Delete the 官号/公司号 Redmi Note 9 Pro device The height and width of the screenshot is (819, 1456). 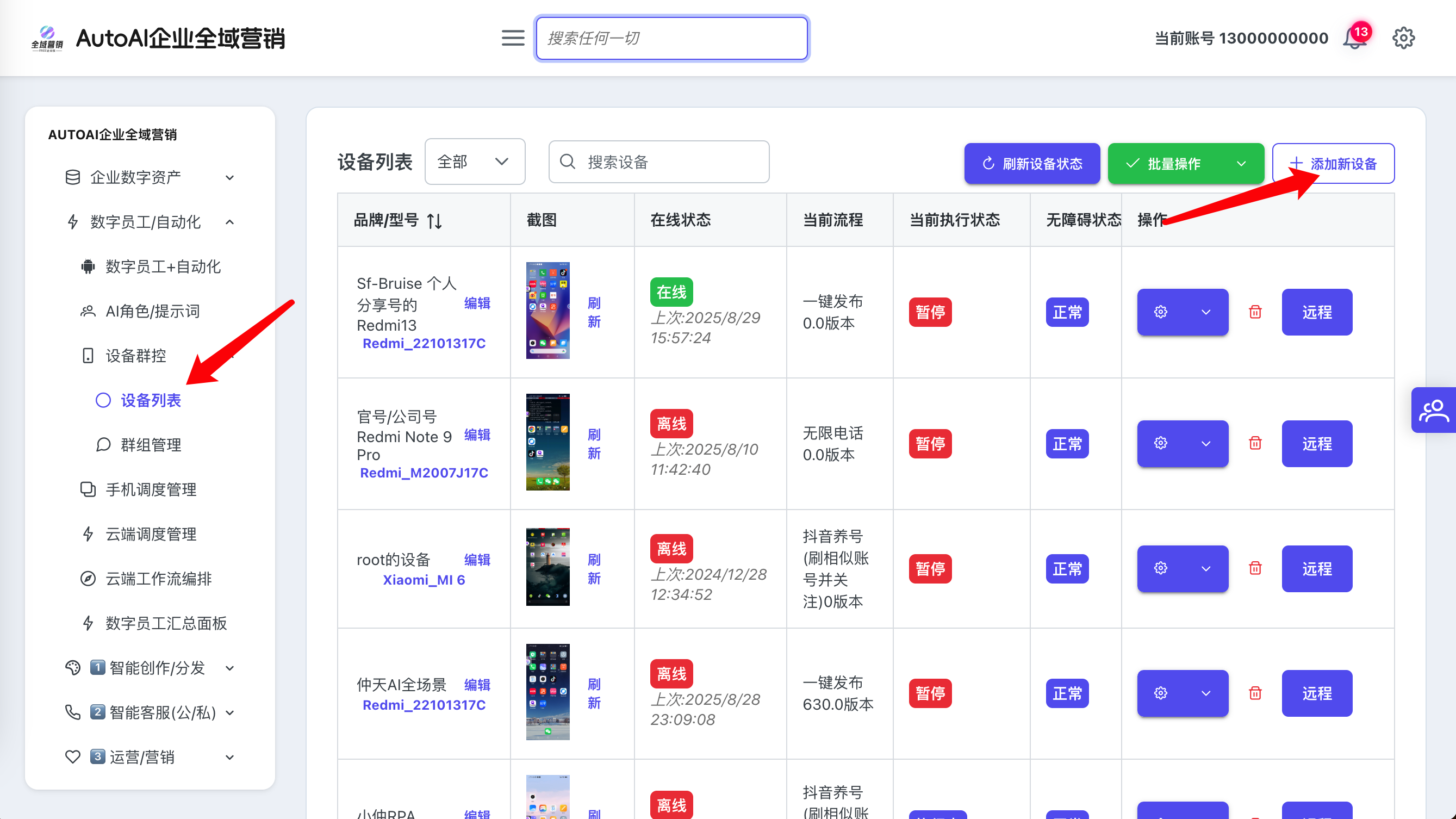[1255, 443]
